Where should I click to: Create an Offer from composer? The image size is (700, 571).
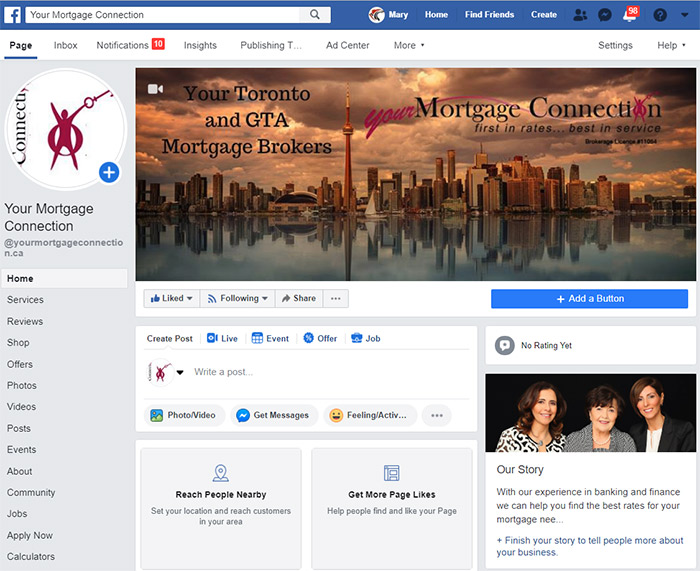(320, 338)
